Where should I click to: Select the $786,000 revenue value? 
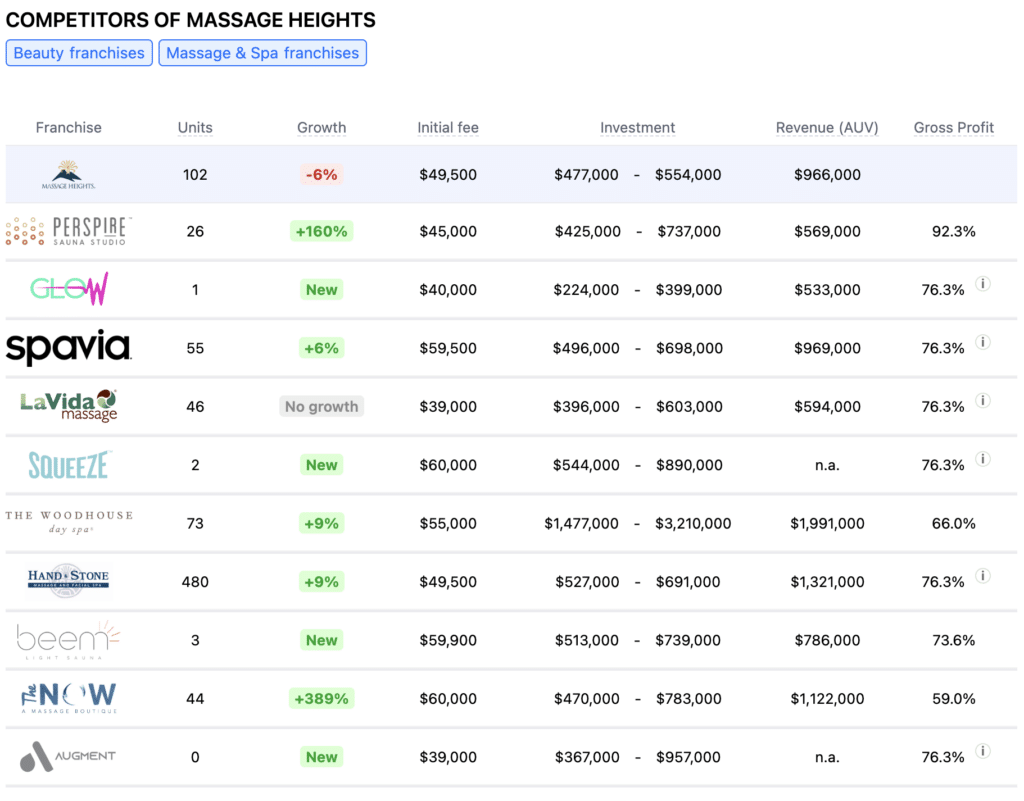tap(827, 640)
